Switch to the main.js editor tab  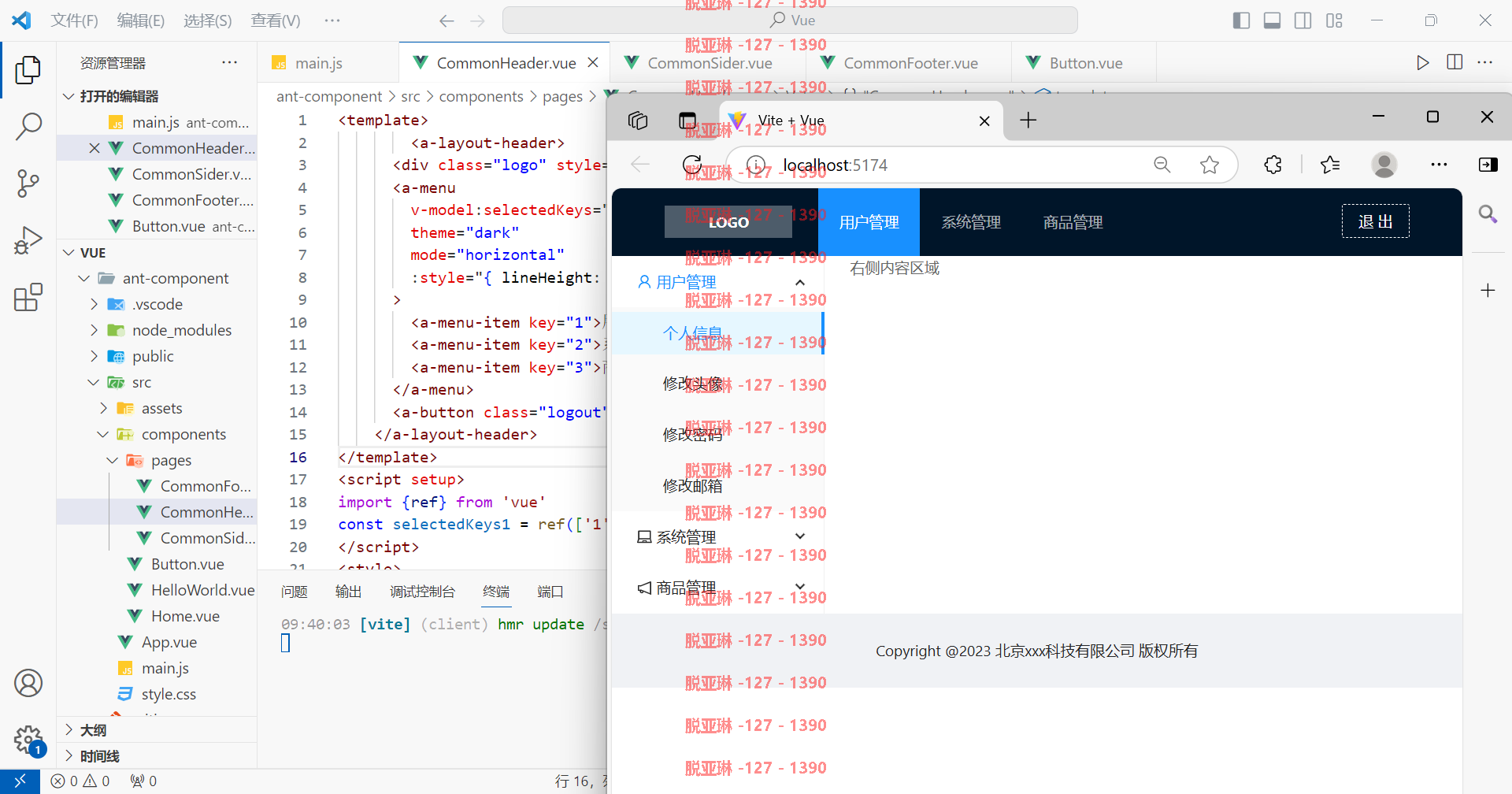tap(318, 63)
